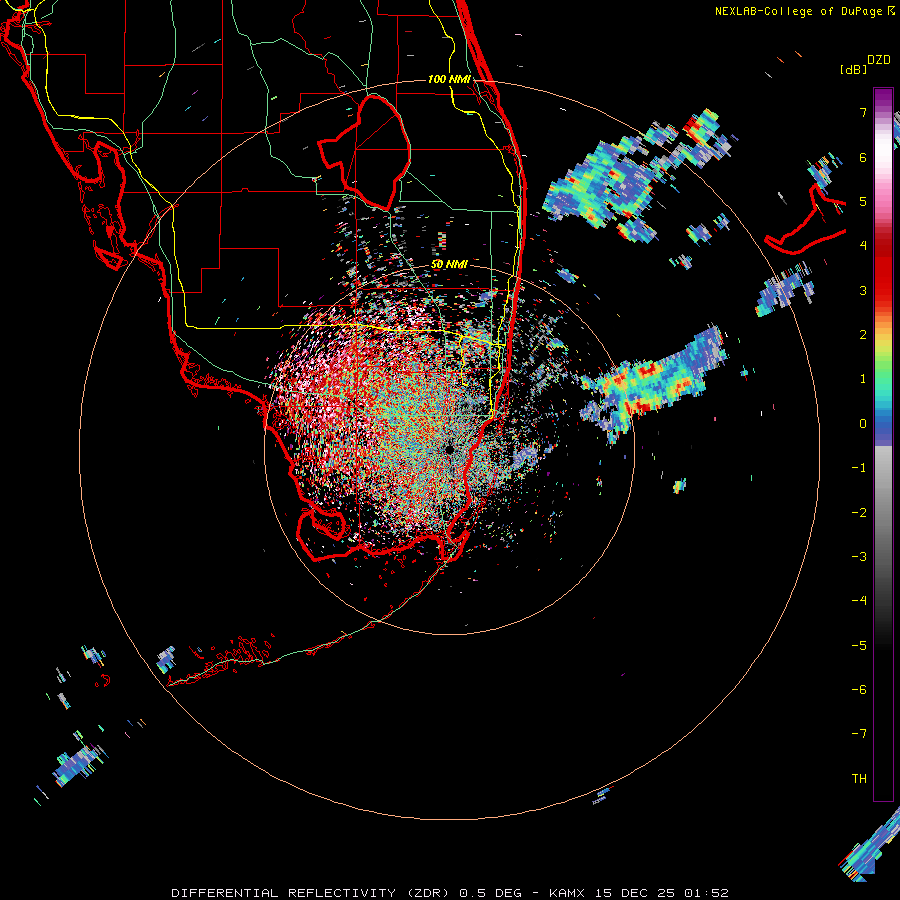This screenshot has width=900, height=900.
Task: Click the black KAMX radar site dot
Action: pyautogui.click(x=449, y=449)
